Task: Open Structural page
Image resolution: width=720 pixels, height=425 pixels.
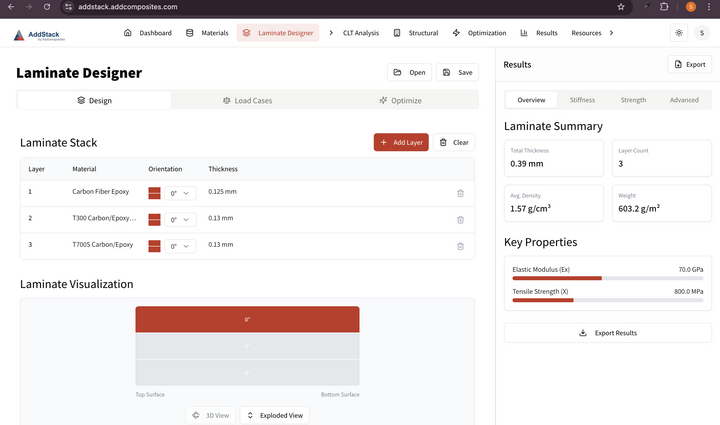Action: 416,33
